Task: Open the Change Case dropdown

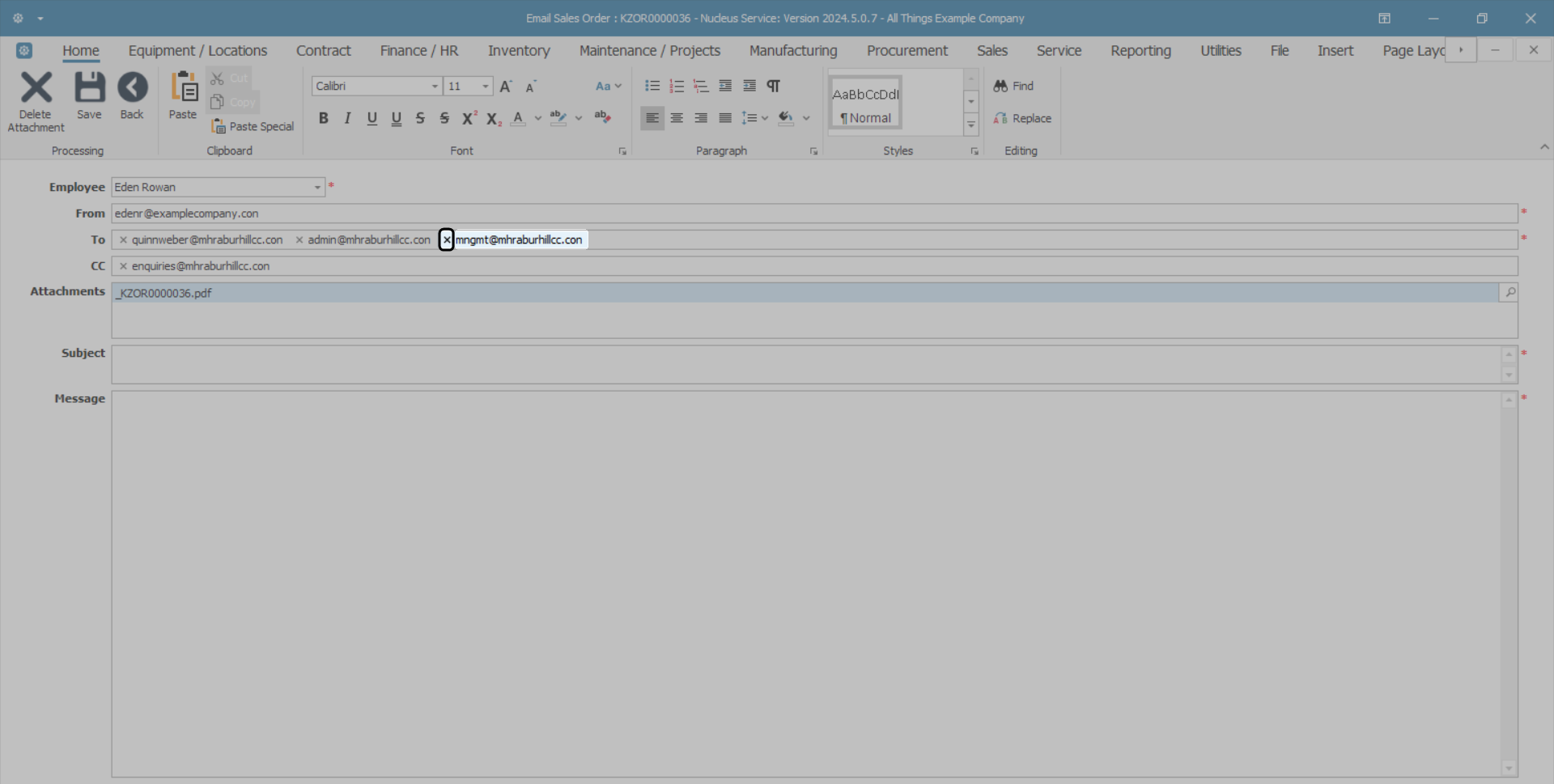Action: (x=609, y=86)
